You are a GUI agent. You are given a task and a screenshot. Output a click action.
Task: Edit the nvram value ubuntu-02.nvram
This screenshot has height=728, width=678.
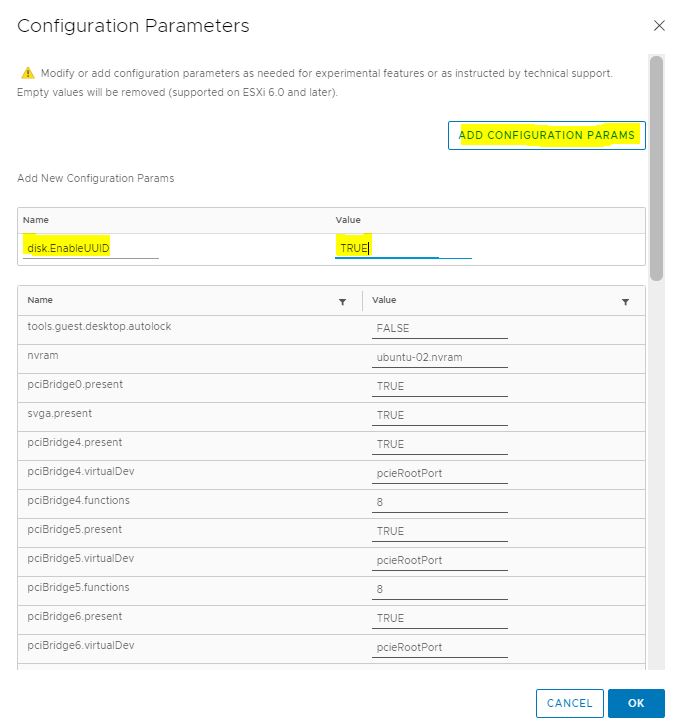[x=439, y=358]
